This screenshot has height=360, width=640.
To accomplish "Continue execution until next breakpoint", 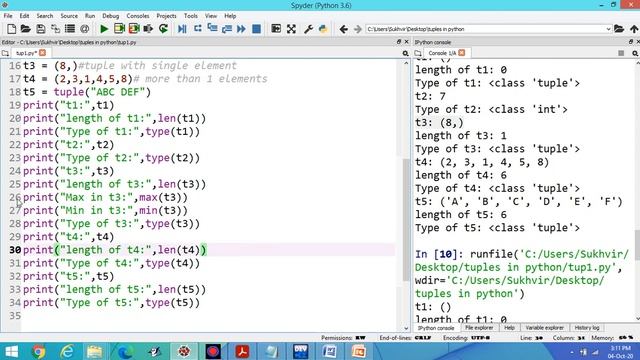I will tap(241, 29).
